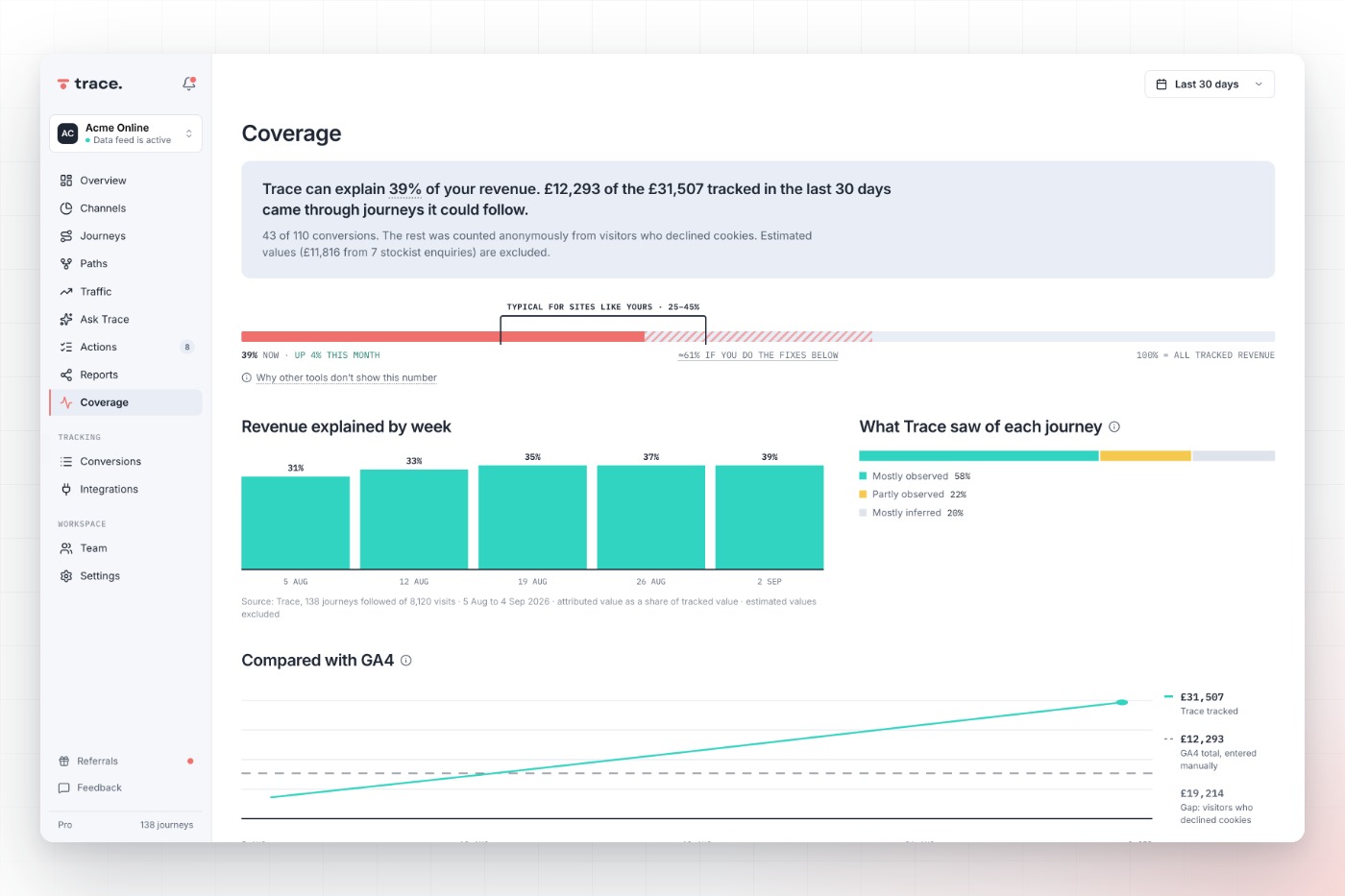Open Ask Trace from the sidebar
This screenshot has width=1345, height=896.
click(126, 320)
